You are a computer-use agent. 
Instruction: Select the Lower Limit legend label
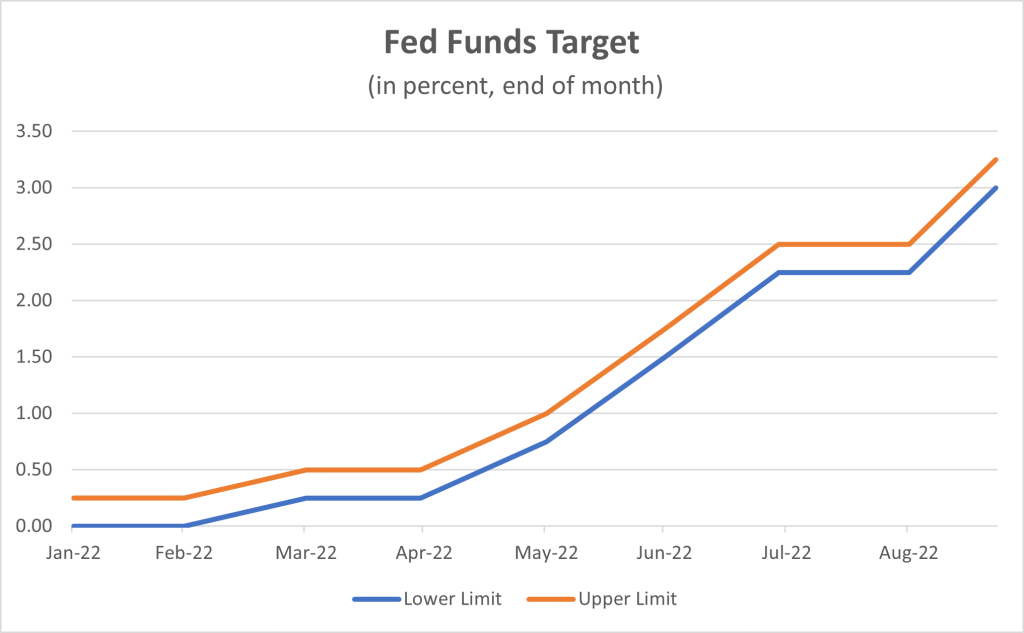point(451,600)
